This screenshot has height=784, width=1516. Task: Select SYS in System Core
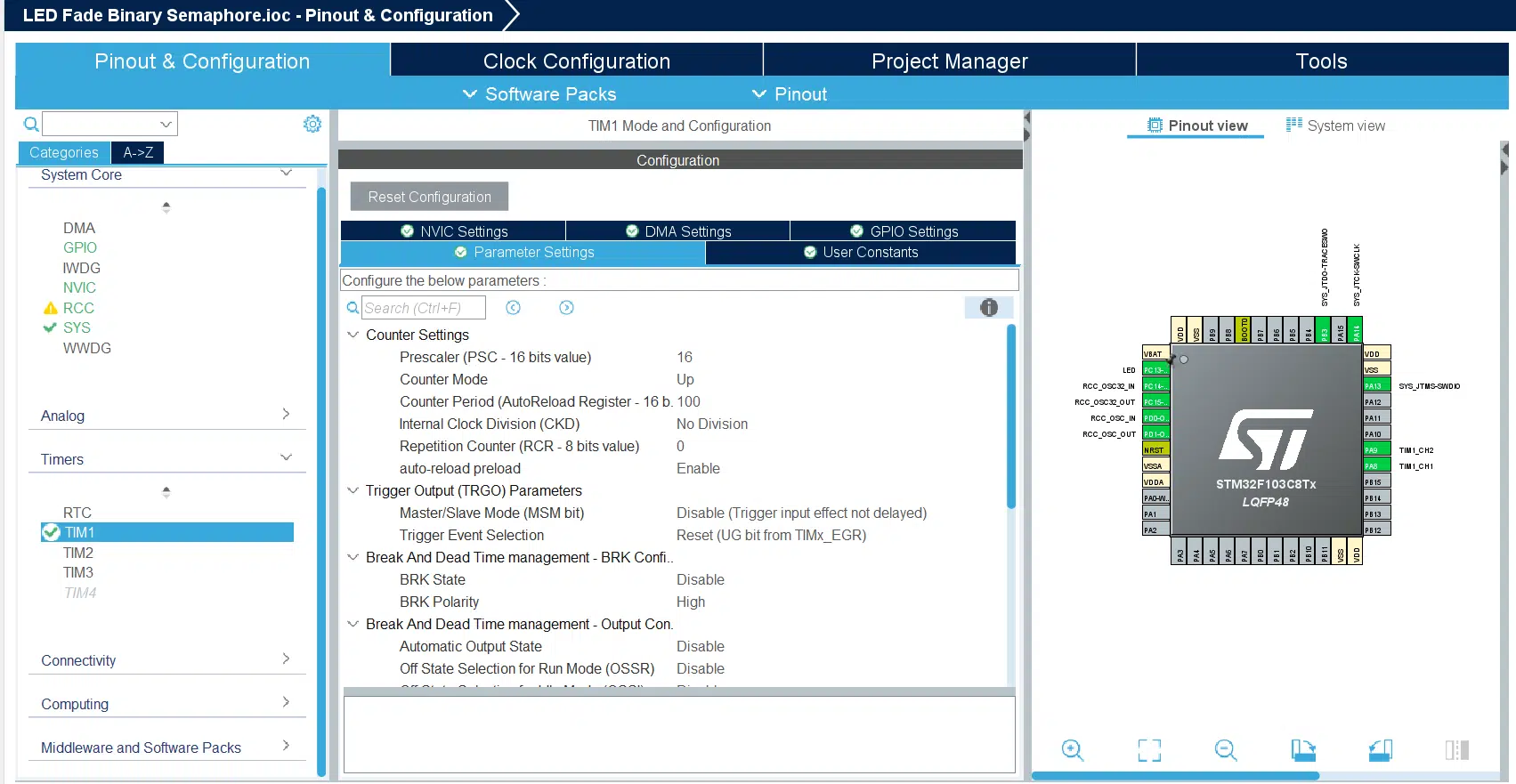click(x=77, y=327)
